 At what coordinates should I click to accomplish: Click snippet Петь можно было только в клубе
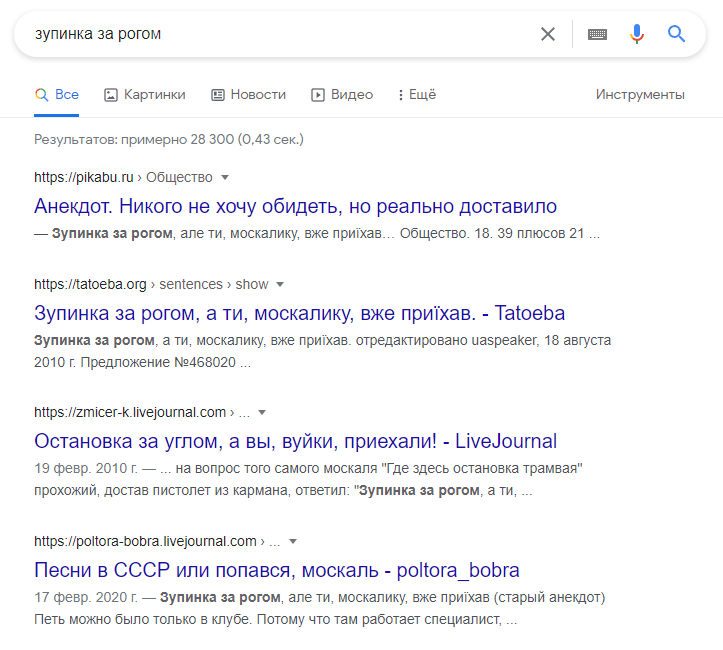point(143,619)
